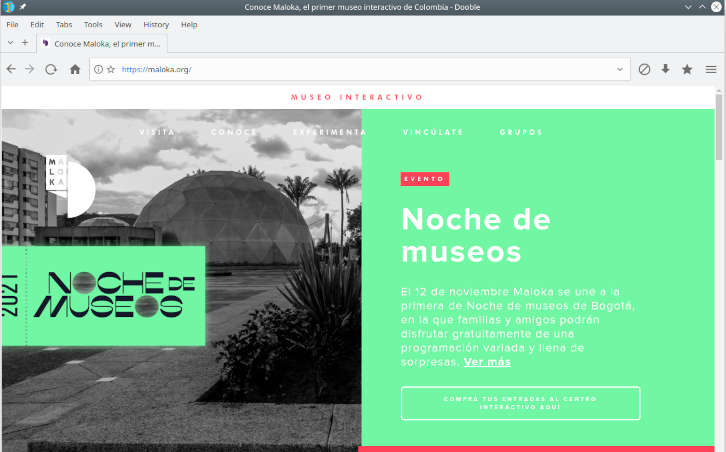Show site information icon in address bar
The width and height of the screenshot is (726, 452).
point(98,69)
